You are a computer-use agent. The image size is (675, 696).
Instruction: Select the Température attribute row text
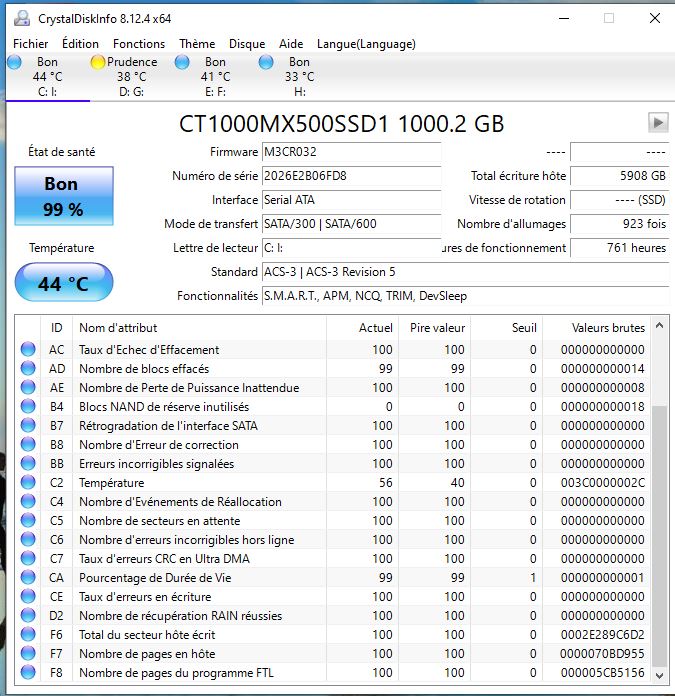pos(111,482)
